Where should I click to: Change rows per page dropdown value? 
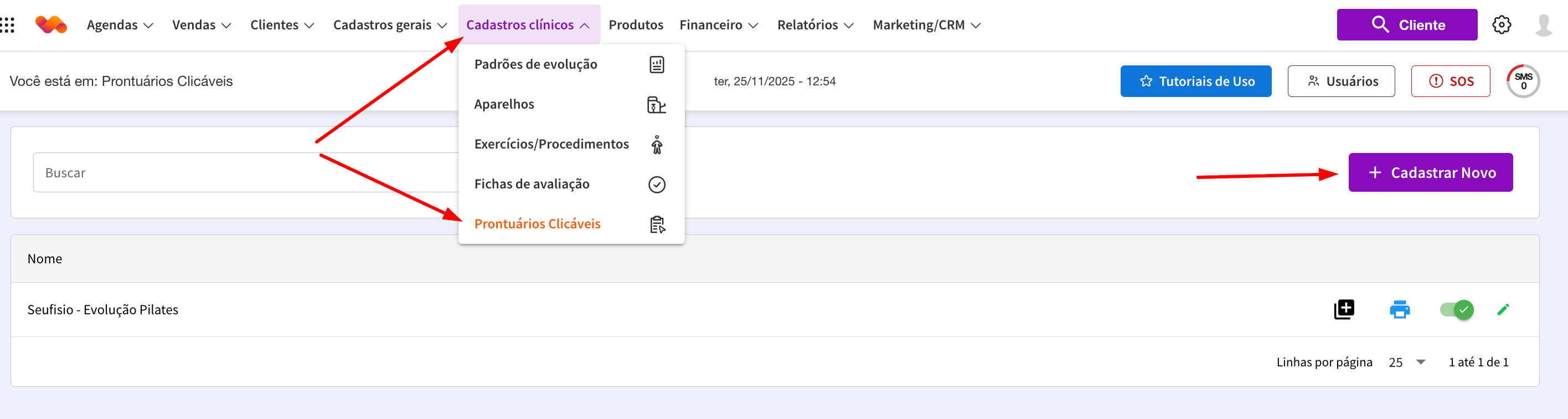tap(1407, 362)
